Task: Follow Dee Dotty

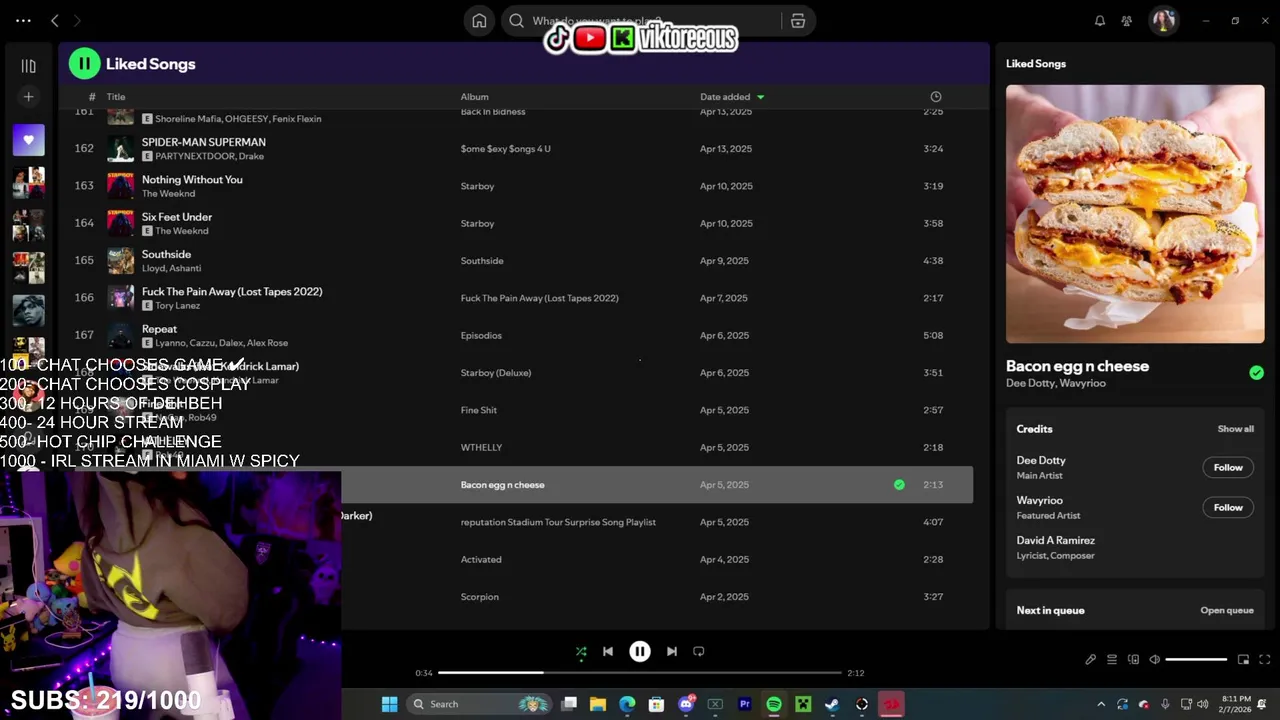Action: (x=1228, y=468)
